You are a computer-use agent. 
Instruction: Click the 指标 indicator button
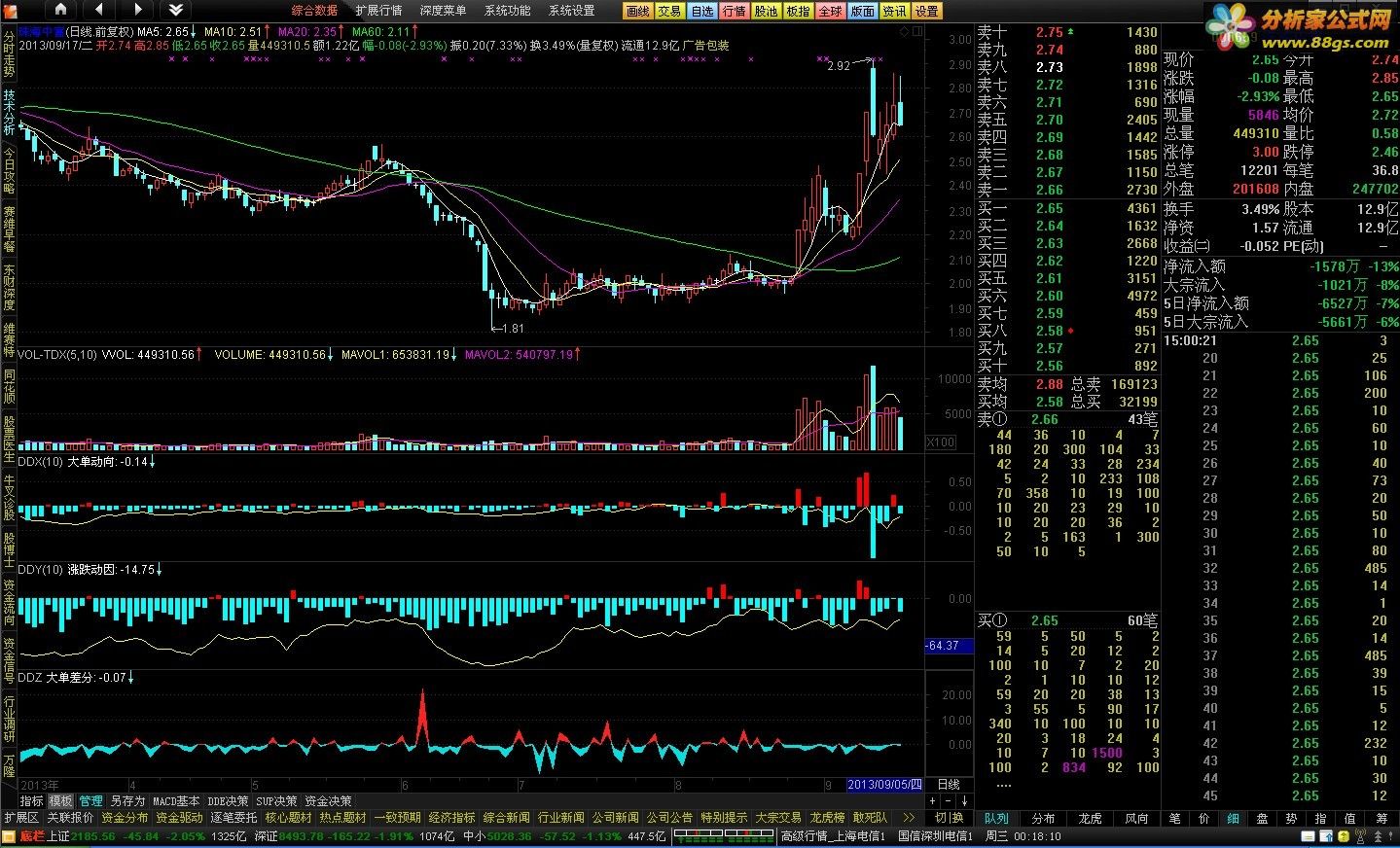(x=31, y=801)
